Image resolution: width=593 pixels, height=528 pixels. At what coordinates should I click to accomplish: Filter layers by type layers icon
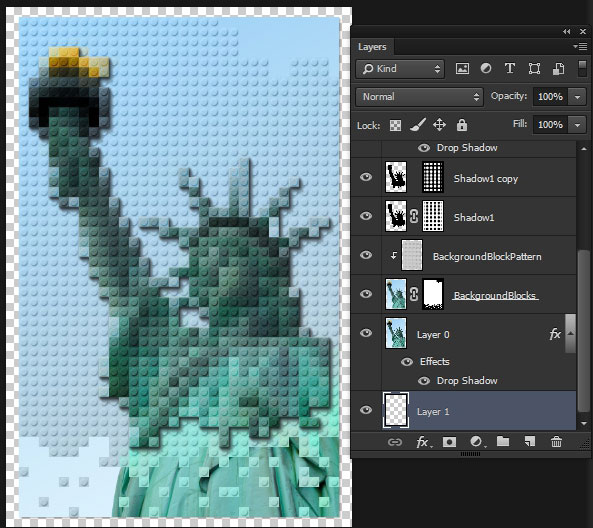point(510,68)
